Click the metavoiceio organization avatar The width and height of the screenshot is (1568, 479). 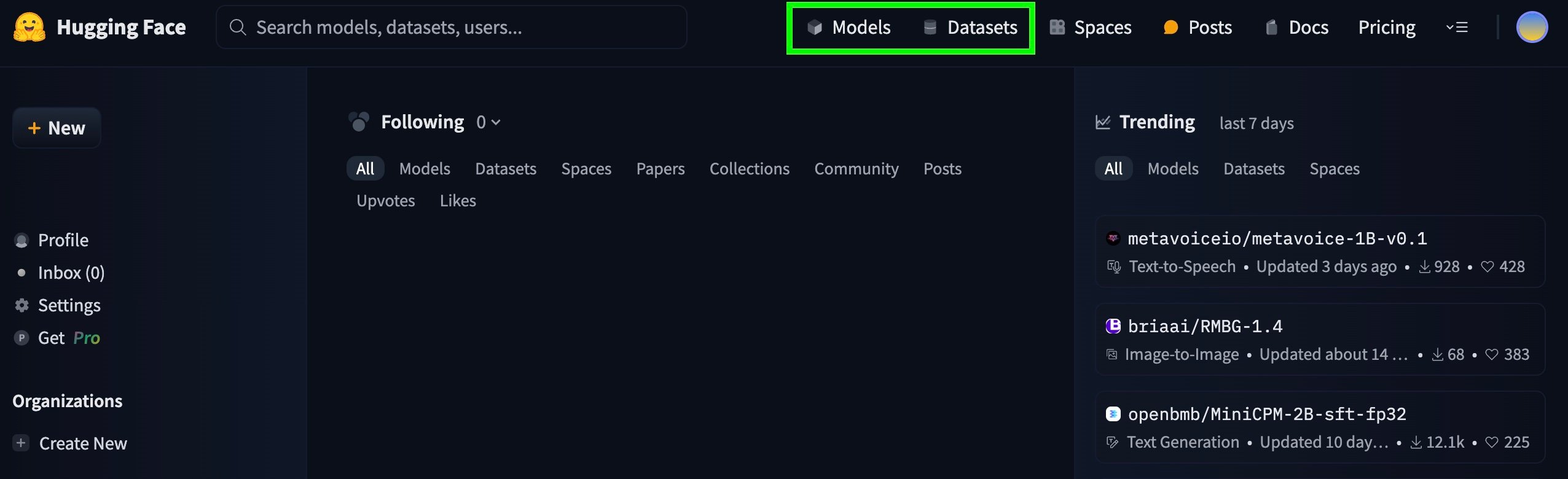[x=1113, y=238]
